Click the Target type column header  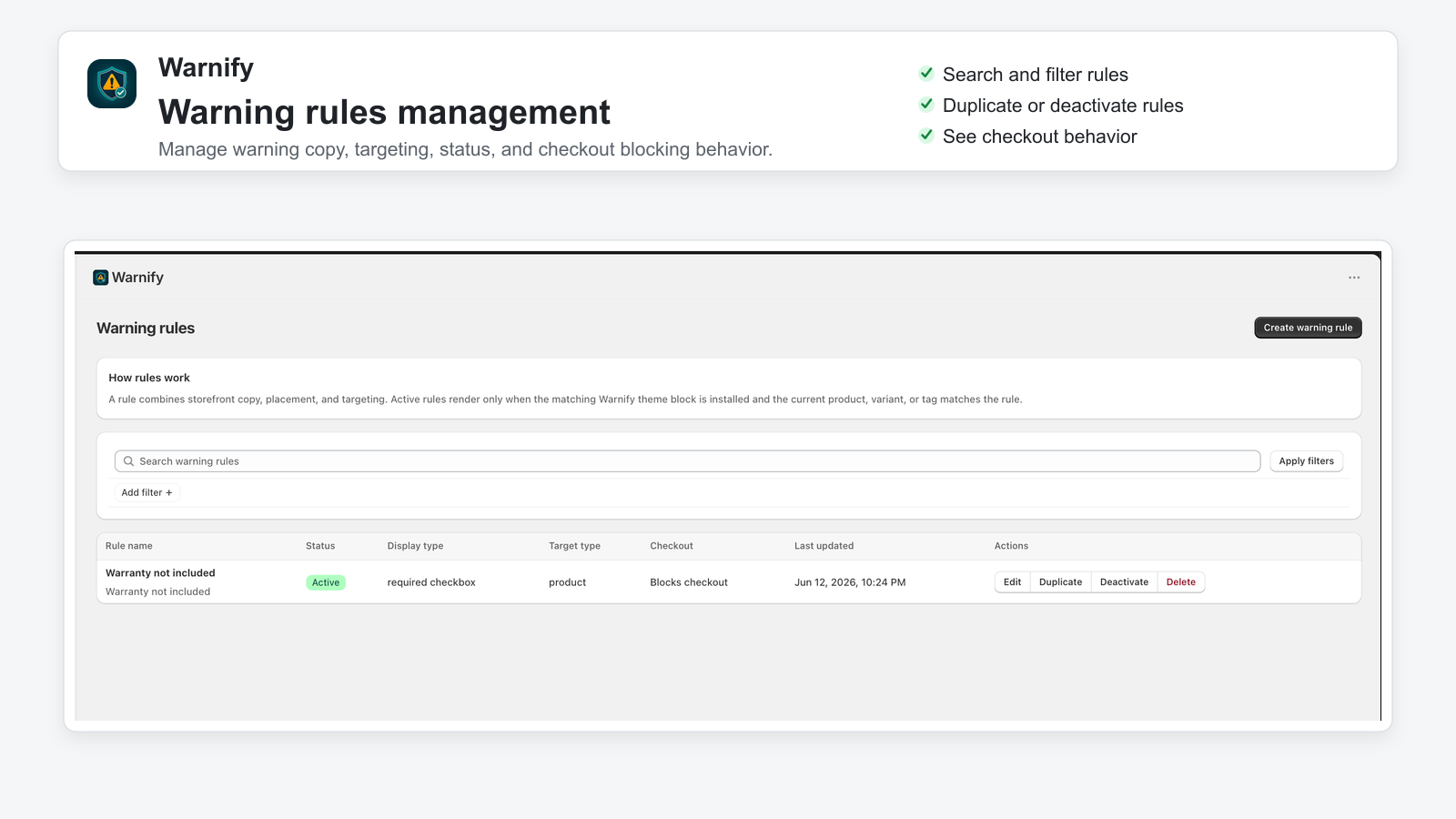click(x=574, y=546)
